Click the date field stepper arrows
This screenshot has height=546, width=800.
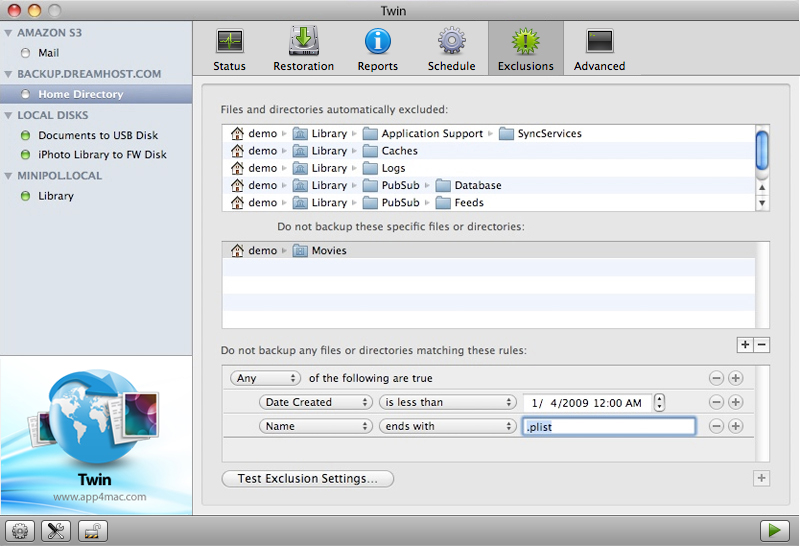pyautogui.click(x=660, y=403)
